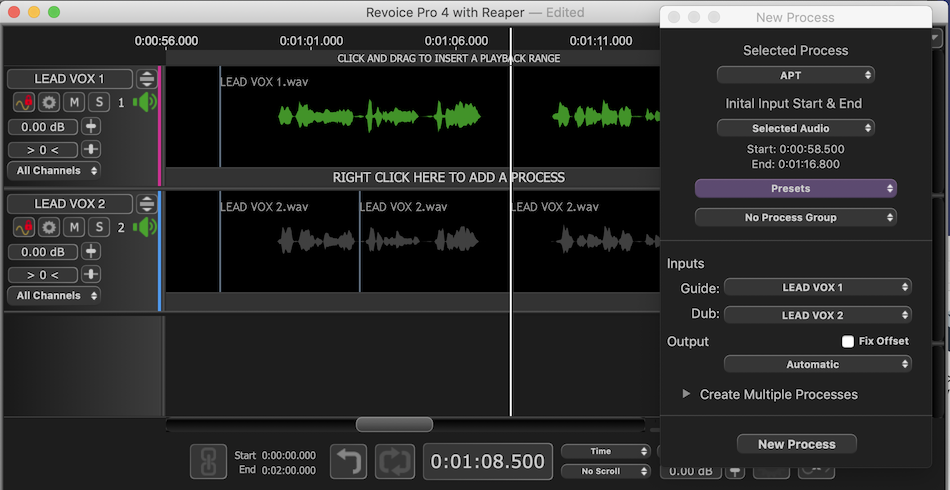Screen dimensions: 950x490
Task: Solo the LEAD VOX 2 track
Action: click(98, 227)
